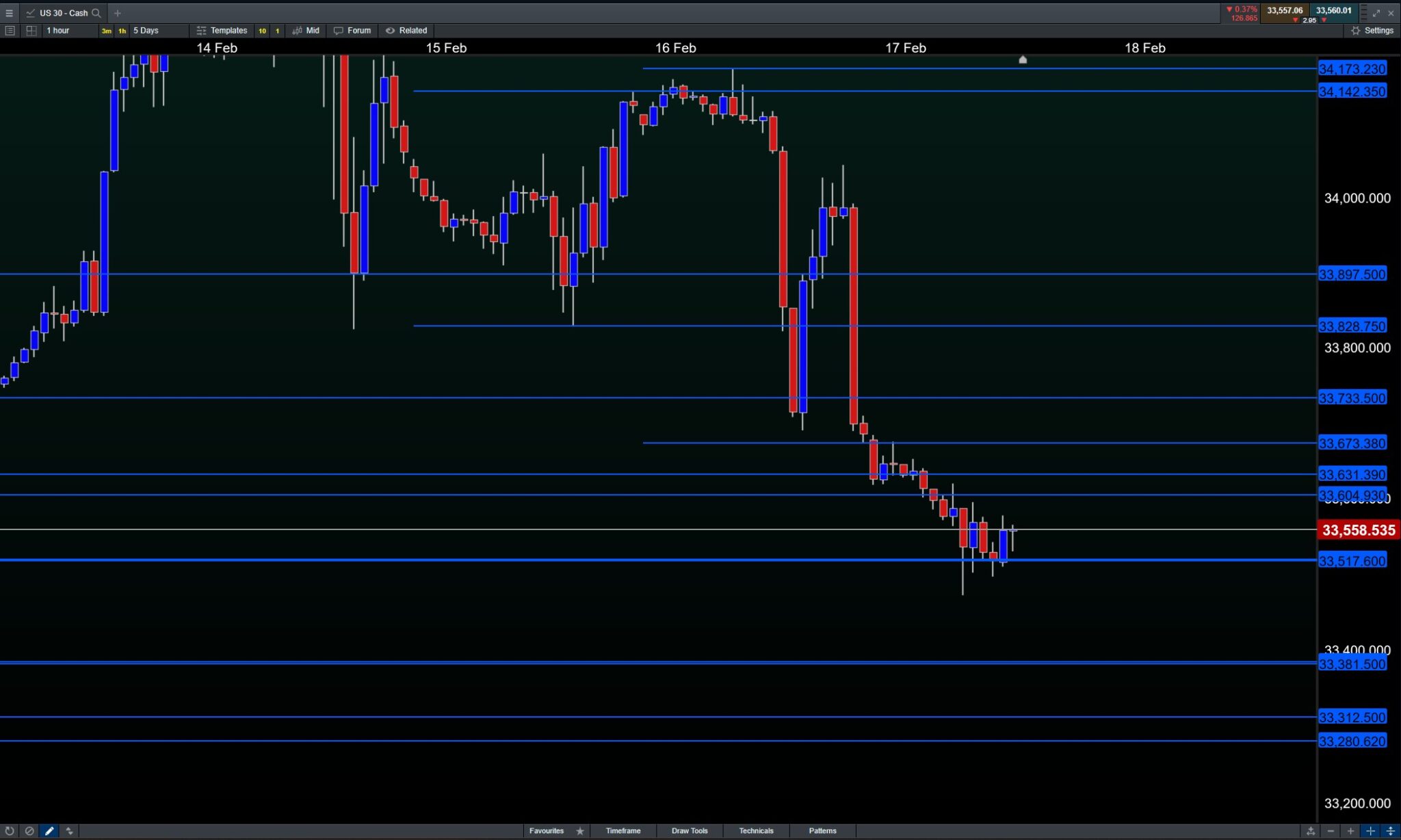Screen dimensions: 1401x840
Task: Click the reset/refresh icon in bottom-left
Action: click(x=10, y=831)
